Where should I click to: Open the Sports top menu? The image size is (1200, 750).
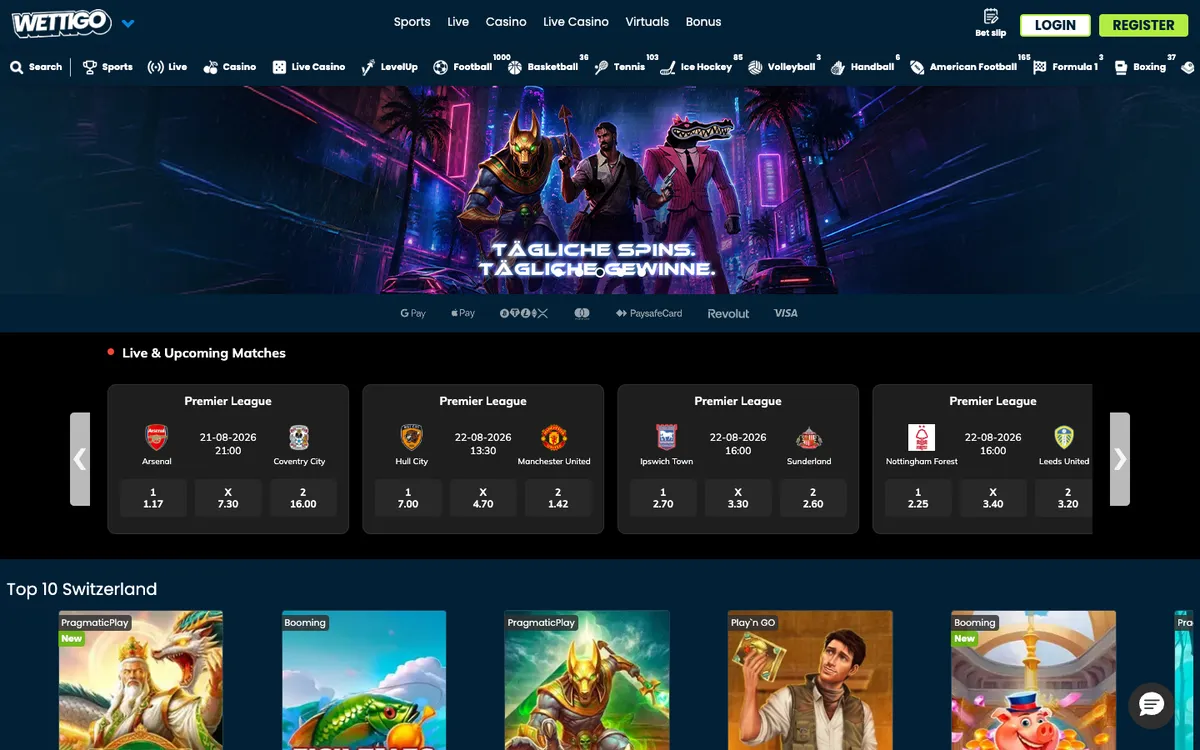(412, 22)
